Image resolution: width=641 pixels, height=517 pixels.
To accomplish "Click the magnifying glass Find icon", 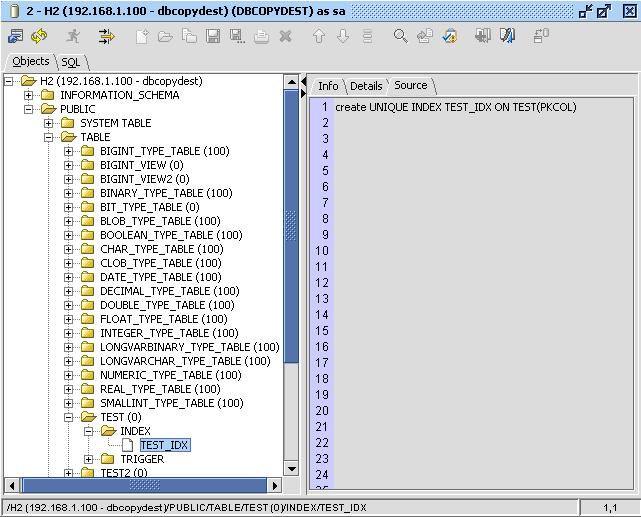I will pos(400,36).
